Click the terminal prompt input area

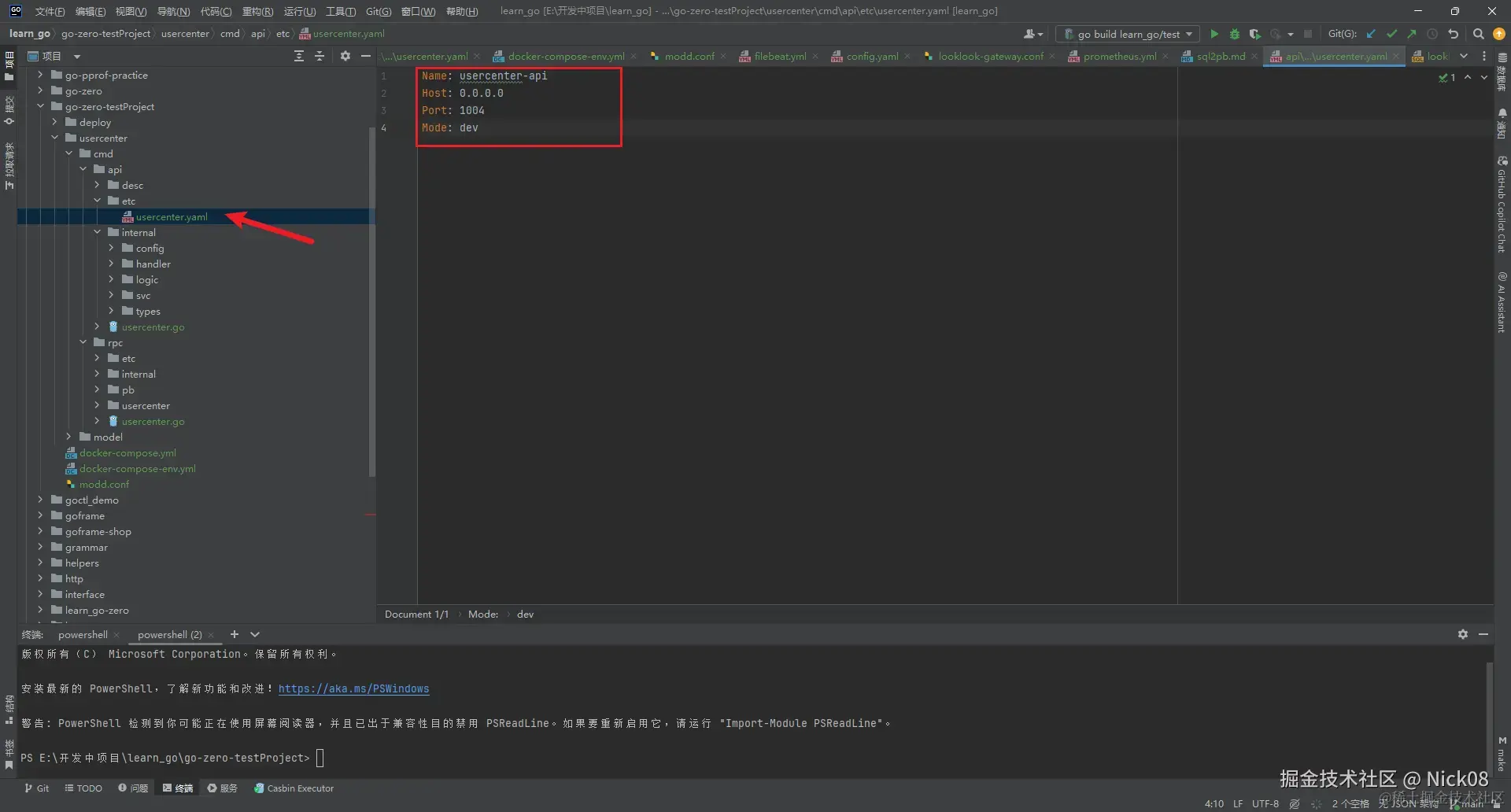click(x=320, y=758)
